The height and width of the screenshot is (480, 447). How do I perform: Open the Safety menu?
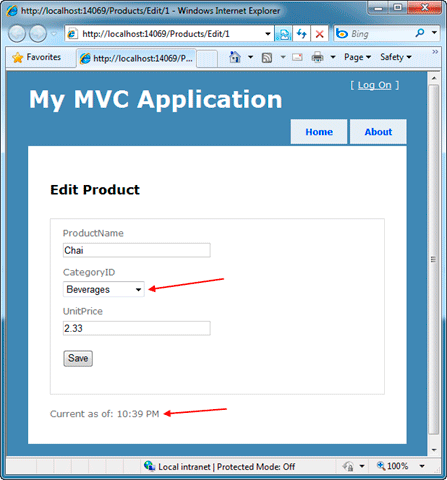396,57
